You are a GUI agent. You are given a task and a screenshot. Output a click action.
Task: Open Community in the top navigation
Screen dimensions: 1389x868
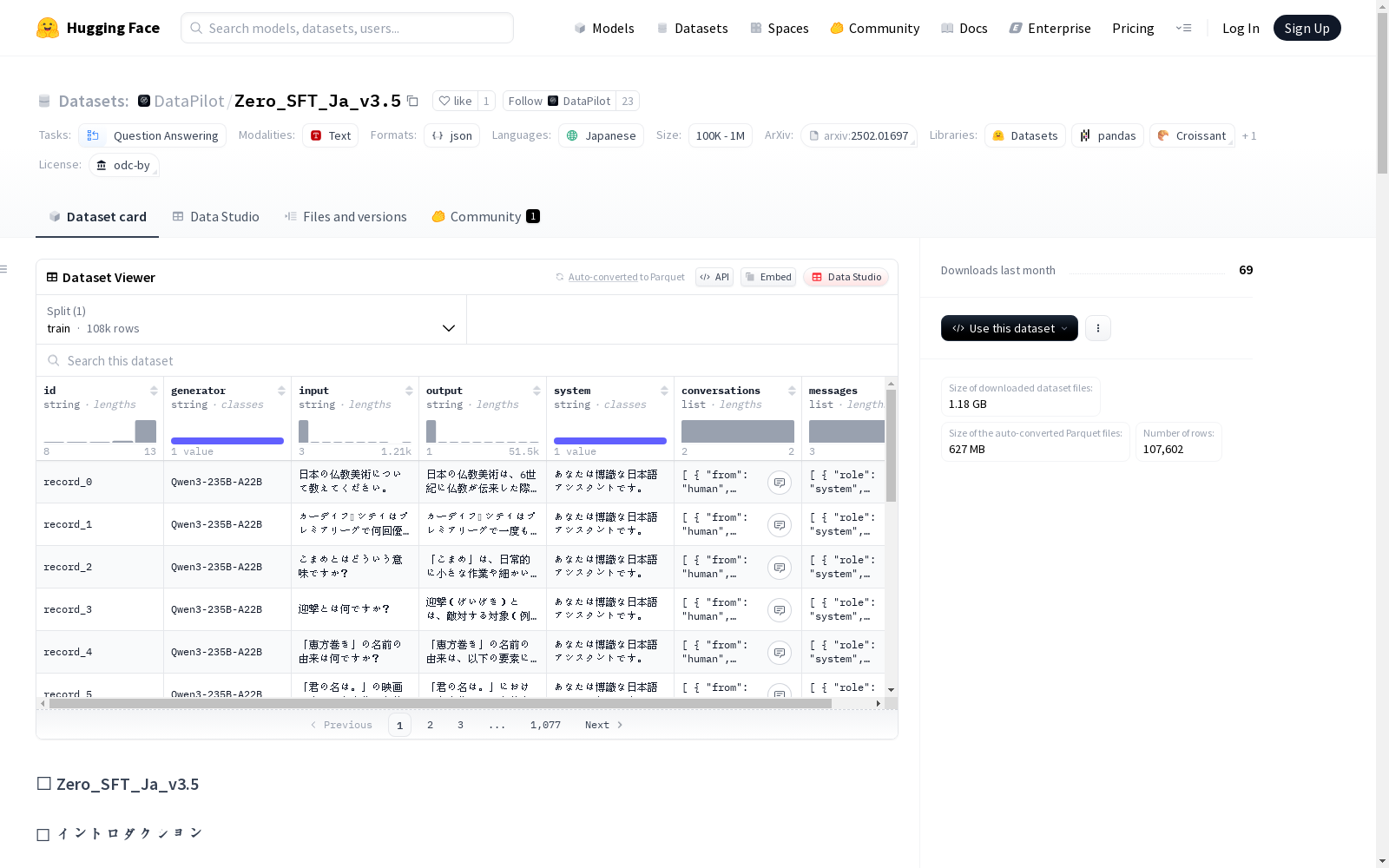pyautogui.click(x=875, y=28)
